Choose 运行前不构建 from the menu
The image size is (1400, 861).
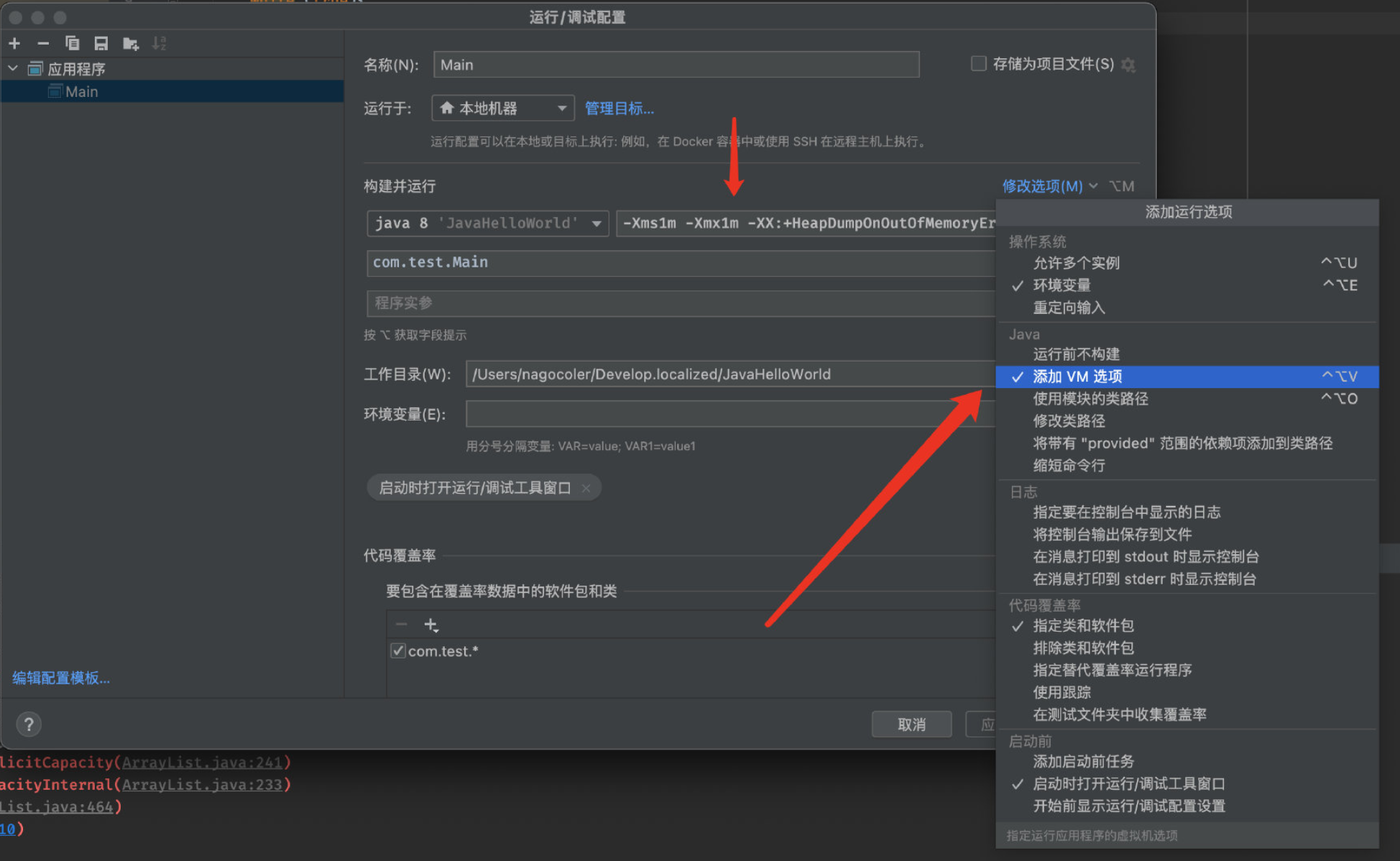pos(1187,354)
